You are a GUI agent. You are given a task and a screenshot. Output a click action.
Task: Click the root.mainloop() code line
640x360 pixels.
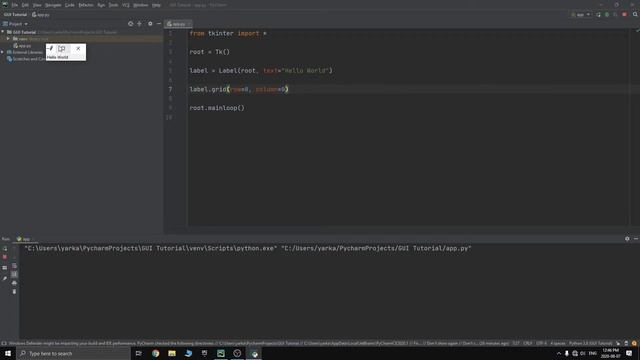coord(217,108)
